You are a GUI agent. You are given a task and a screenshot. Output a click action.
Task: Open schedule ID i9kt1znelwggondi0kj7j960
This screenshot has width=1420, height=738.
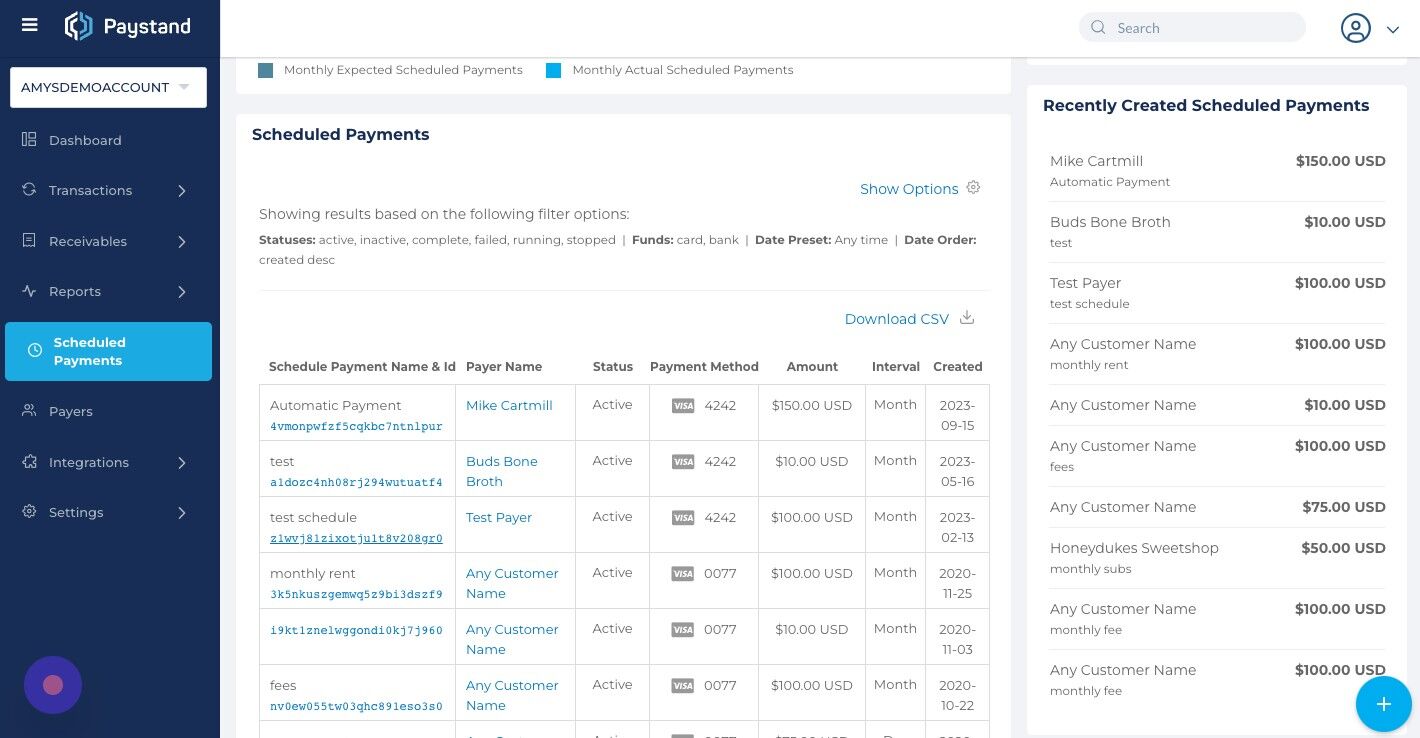tap(356, 630)
